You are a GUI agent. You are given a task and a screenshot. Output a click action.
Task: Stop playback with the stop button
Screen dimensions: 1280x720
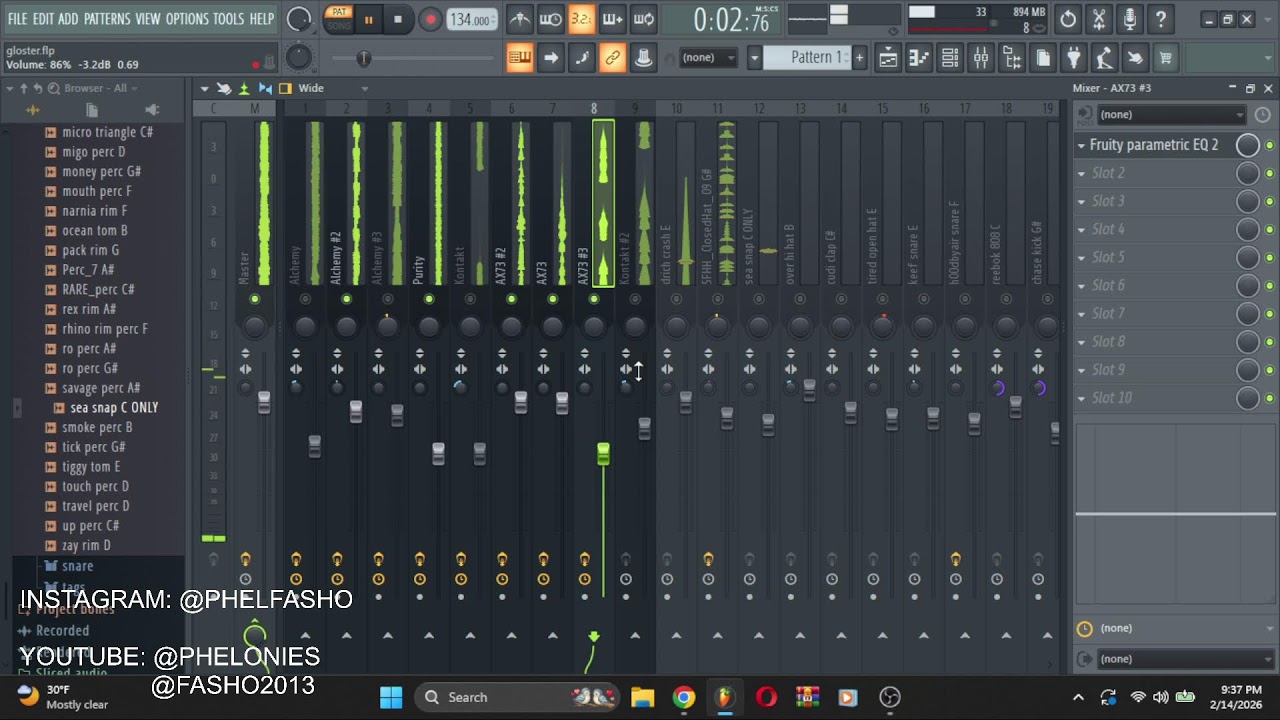click(398, 19)
